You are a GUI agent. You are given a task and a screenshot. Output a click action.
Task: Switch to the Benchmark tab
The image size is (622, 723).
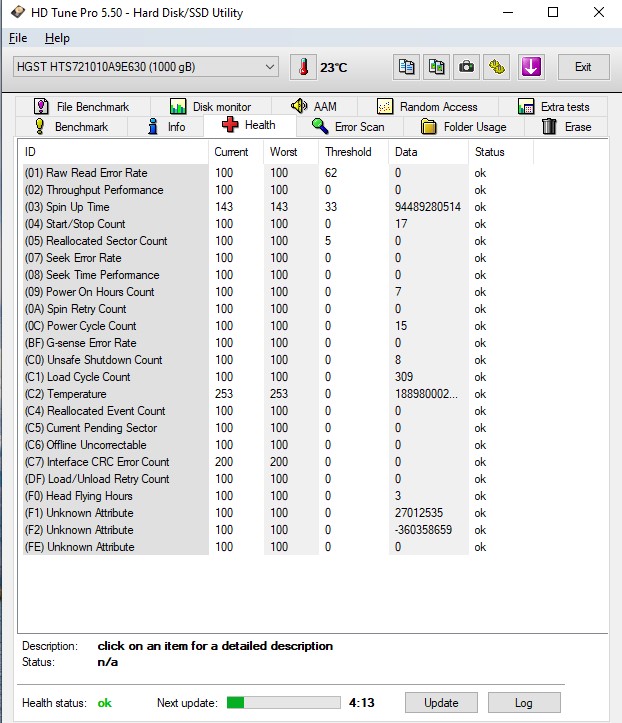click(x=71, y=126)
